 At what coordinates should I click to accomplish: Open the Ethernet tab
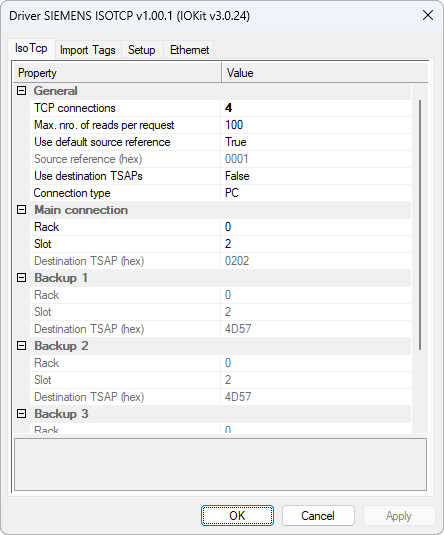pyautogui.click(x=189, y=50)
